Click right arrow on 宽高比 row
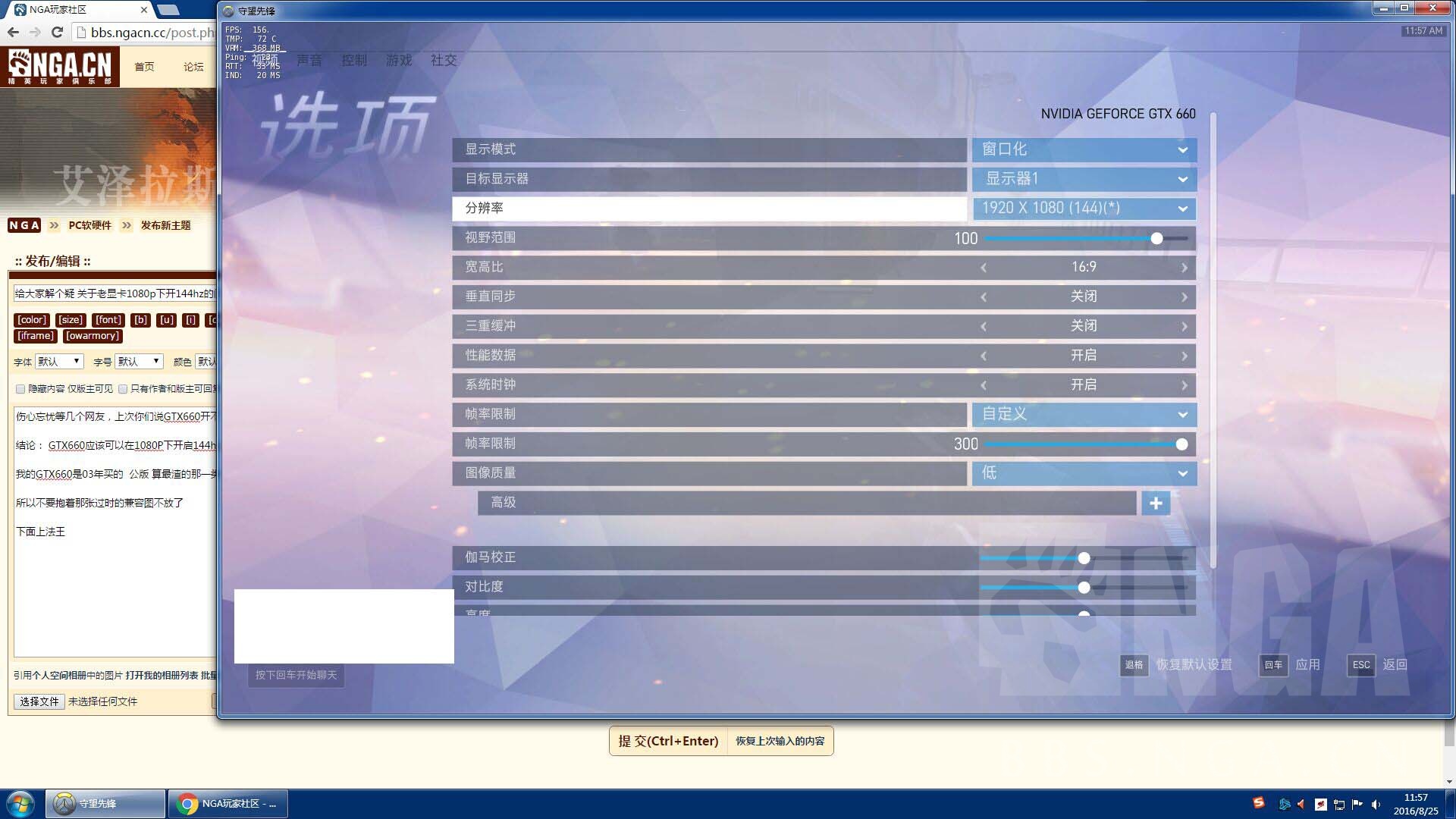 coord(1185,268)
